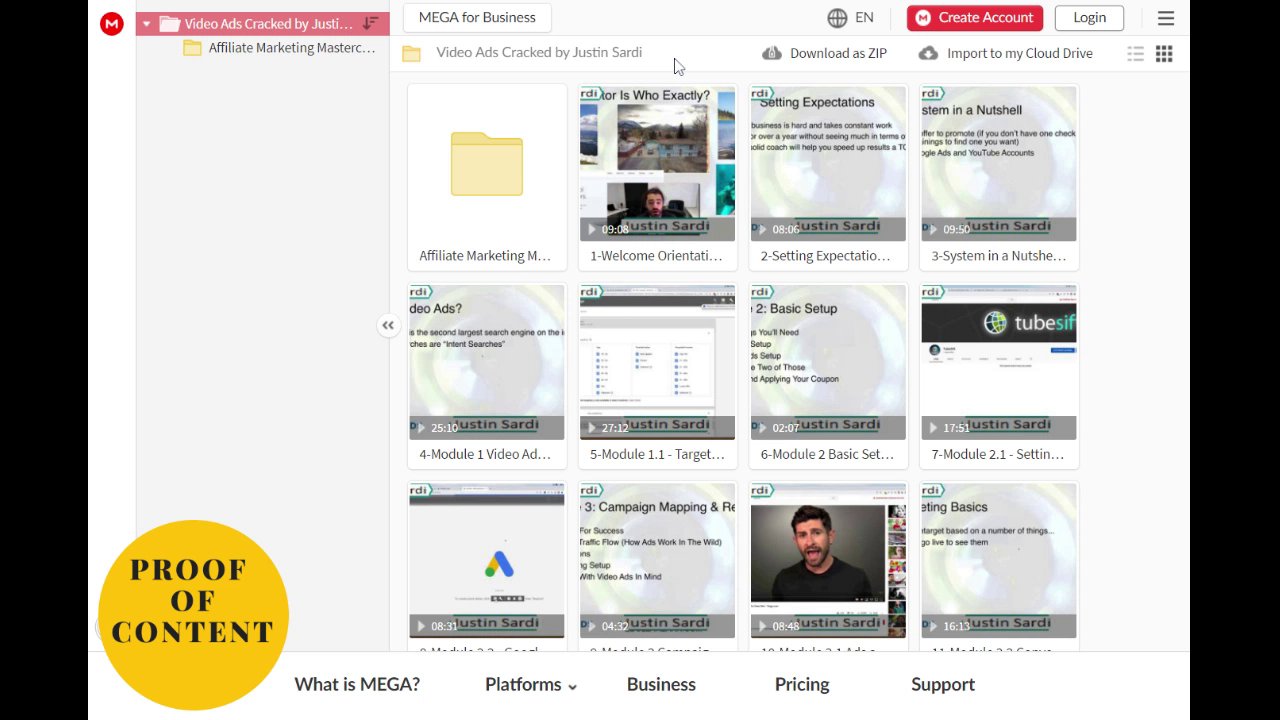Toggle sort order icon in tree header

point(370,23)
